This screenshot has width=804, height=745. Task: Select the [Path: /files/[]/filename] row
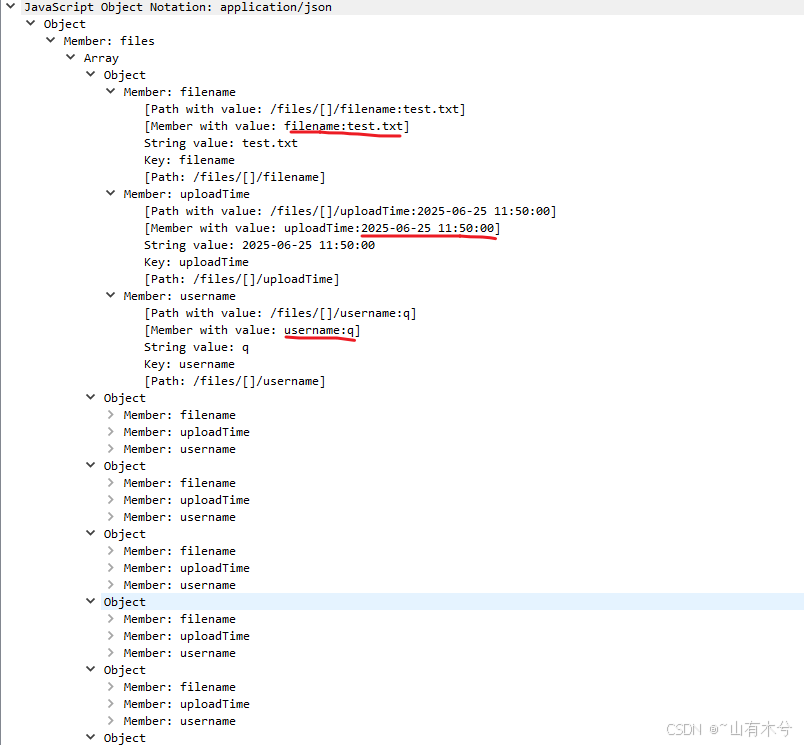pyautogui.click(x=234, y=177)
